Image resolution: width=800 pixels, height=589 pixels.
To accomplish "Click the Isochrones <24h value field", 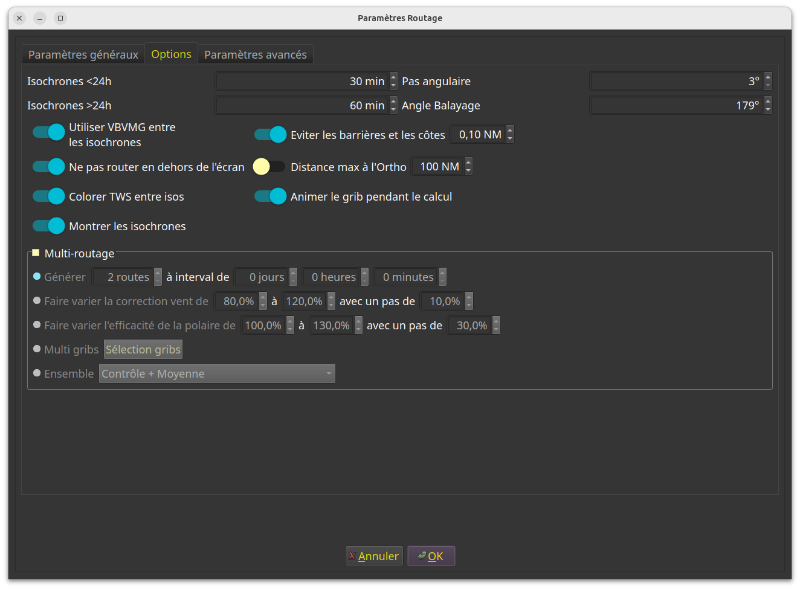I will [x=301, y=81].
